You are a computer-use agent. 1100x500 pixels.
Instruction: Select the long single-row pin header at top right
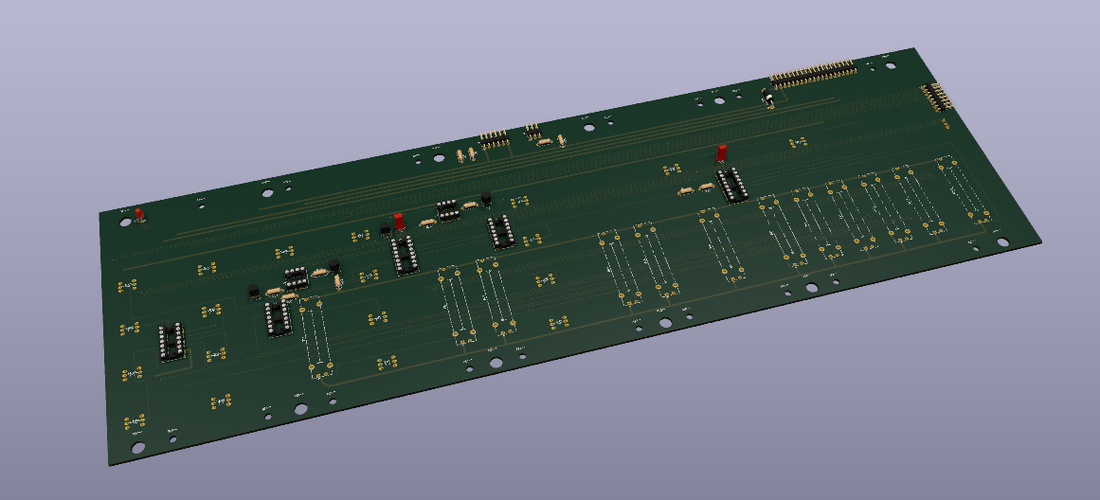[813, 75]
